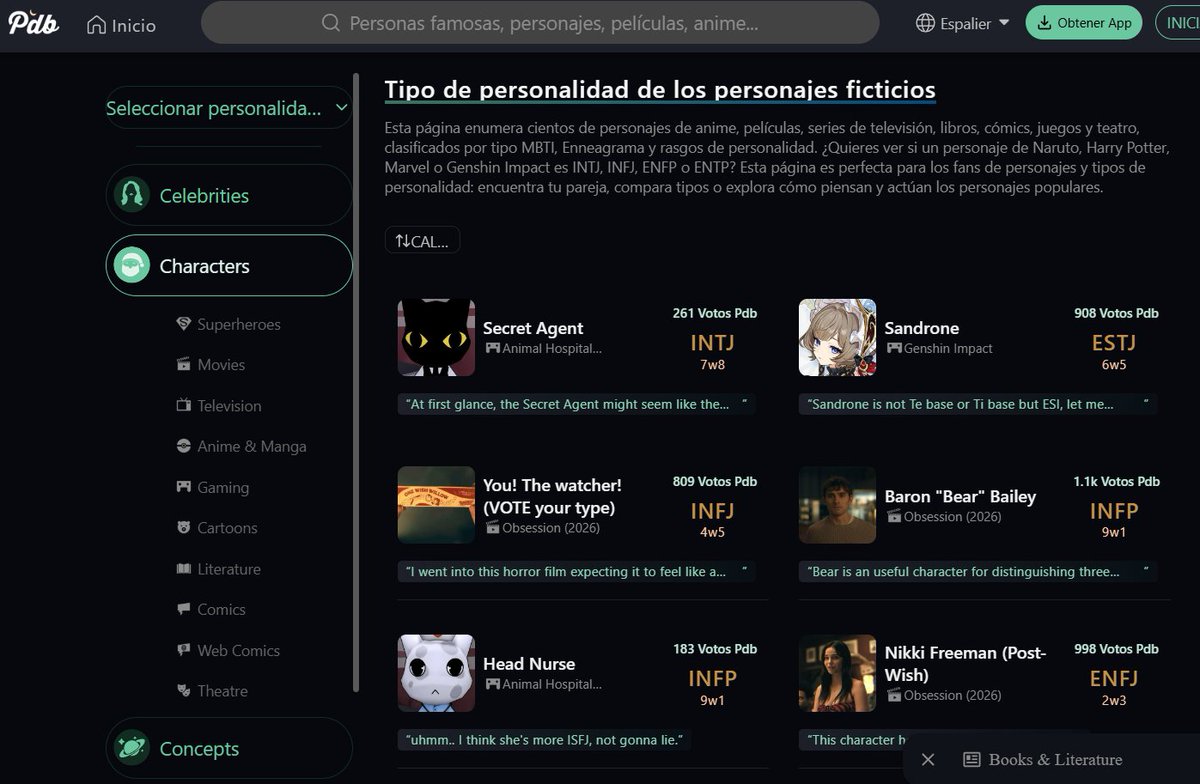The width and height of the screenshot is (1200, 784).
Task: Open comment "Sandrone is not Te base"
Action: coord(979,404)
